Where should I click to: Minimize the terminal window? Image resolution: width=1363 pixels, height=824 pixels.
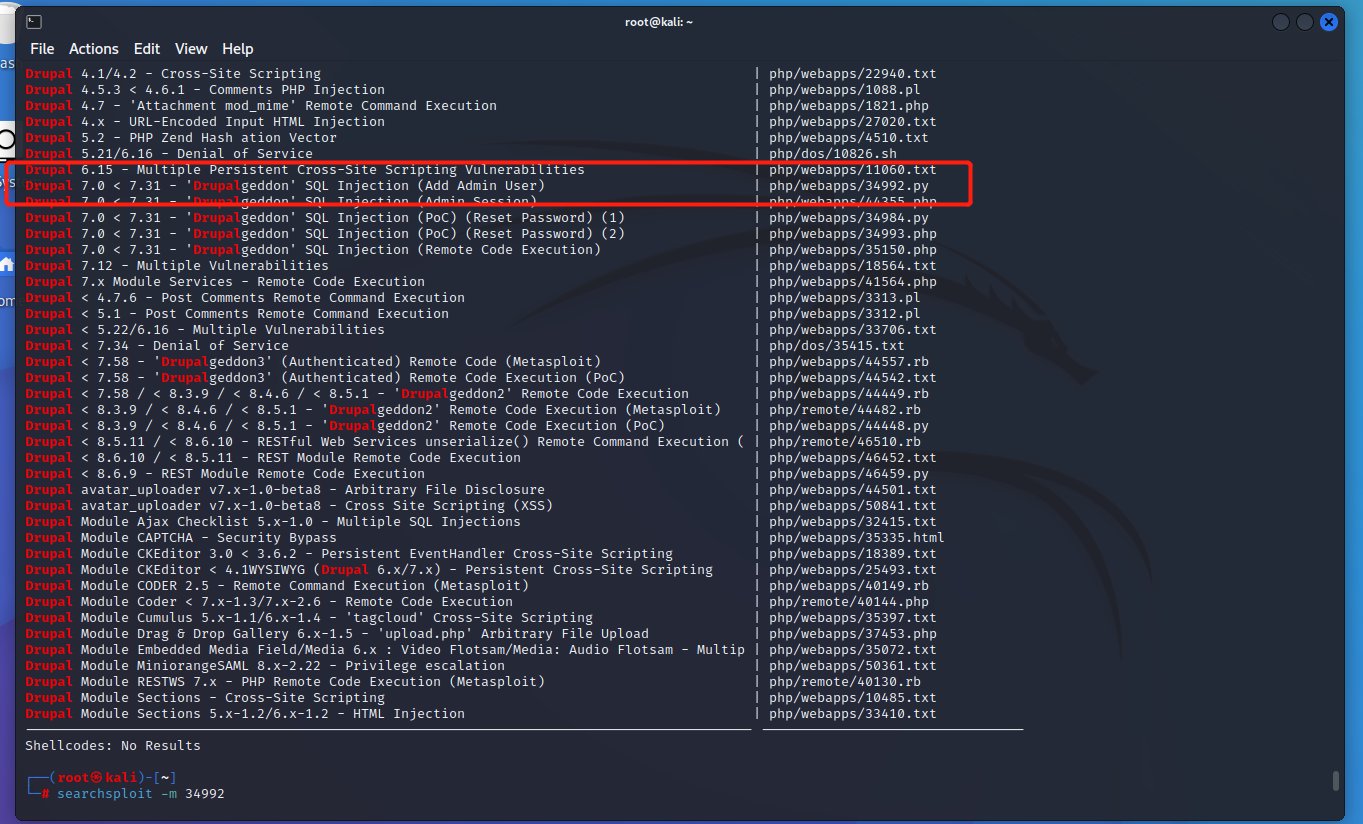click(x=1281, y=22)
